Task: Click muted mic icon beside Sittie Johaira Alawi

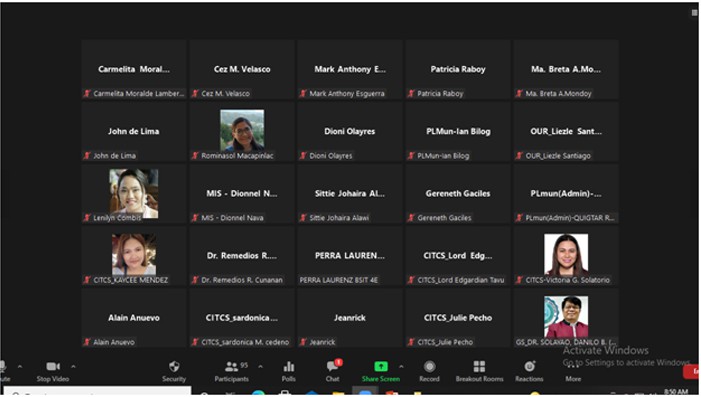Action: pyautogui.click(x=303, y=218)
